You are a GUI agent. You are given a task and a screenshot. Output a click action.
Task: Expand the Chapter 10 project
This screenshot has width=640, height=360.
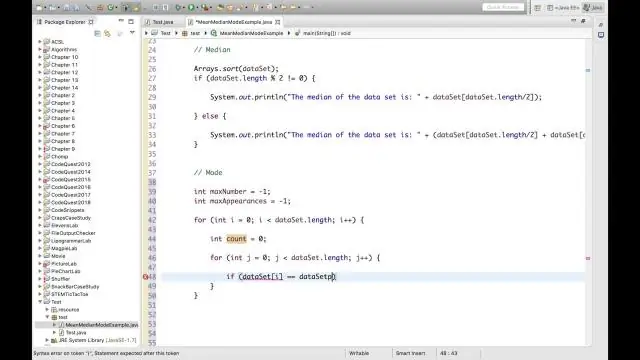(40, 57)
